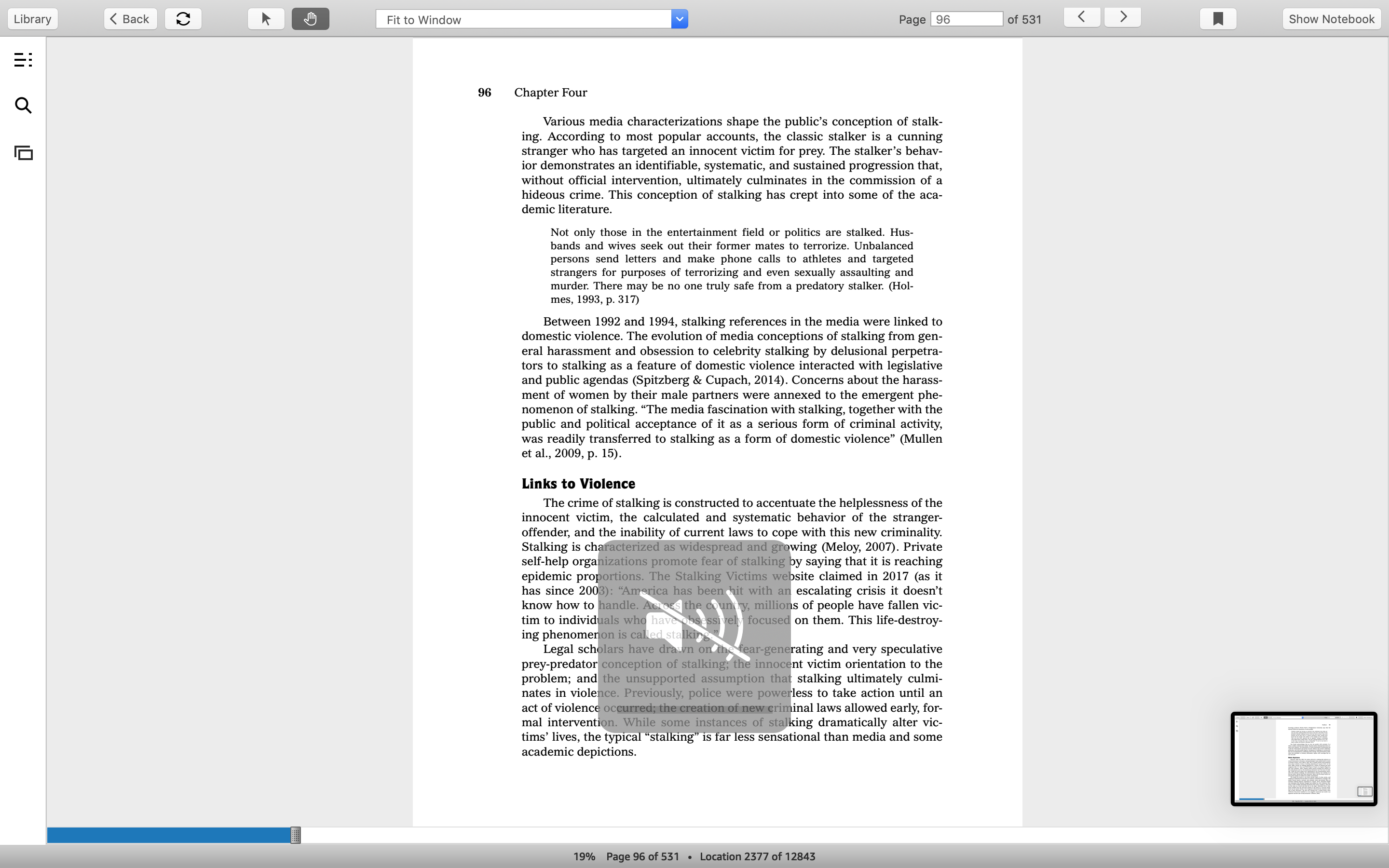The height and width of the screenshot is (868, 1389).
Task: Click the page number input field
Action: click(x=967, y=19)
